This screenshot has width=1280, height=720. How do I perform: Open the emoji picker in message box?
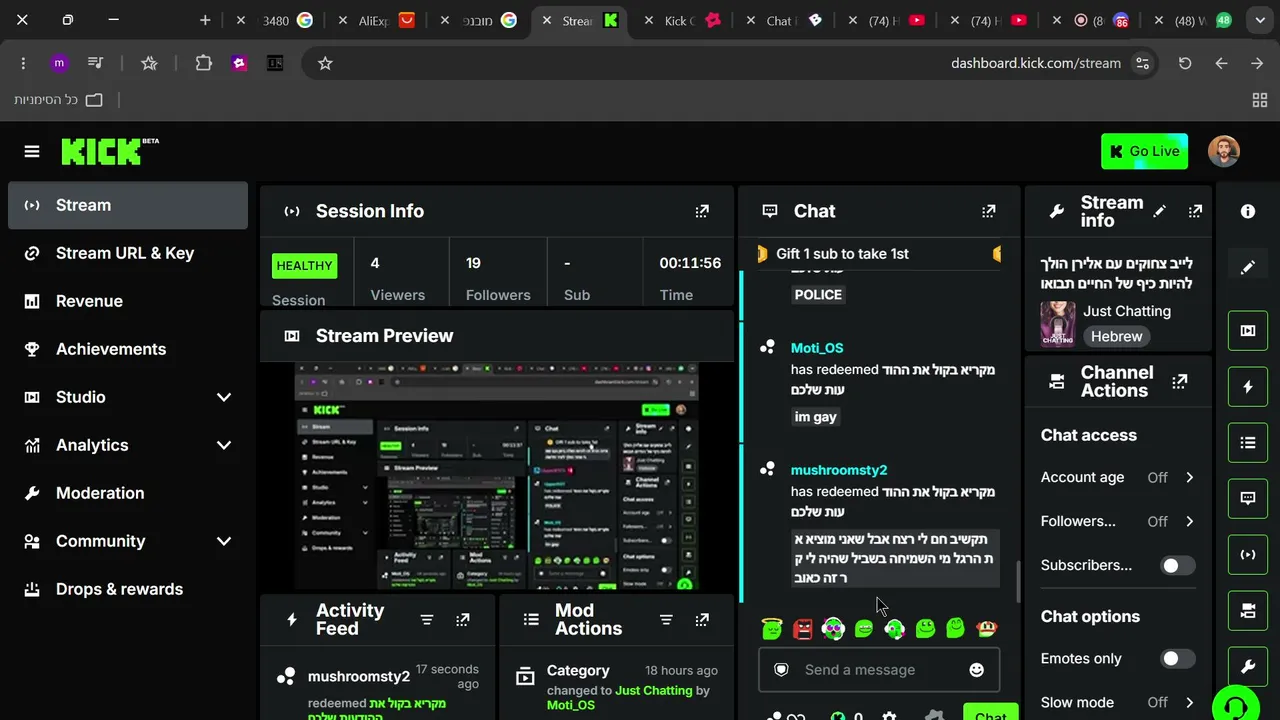coord(977,670)
